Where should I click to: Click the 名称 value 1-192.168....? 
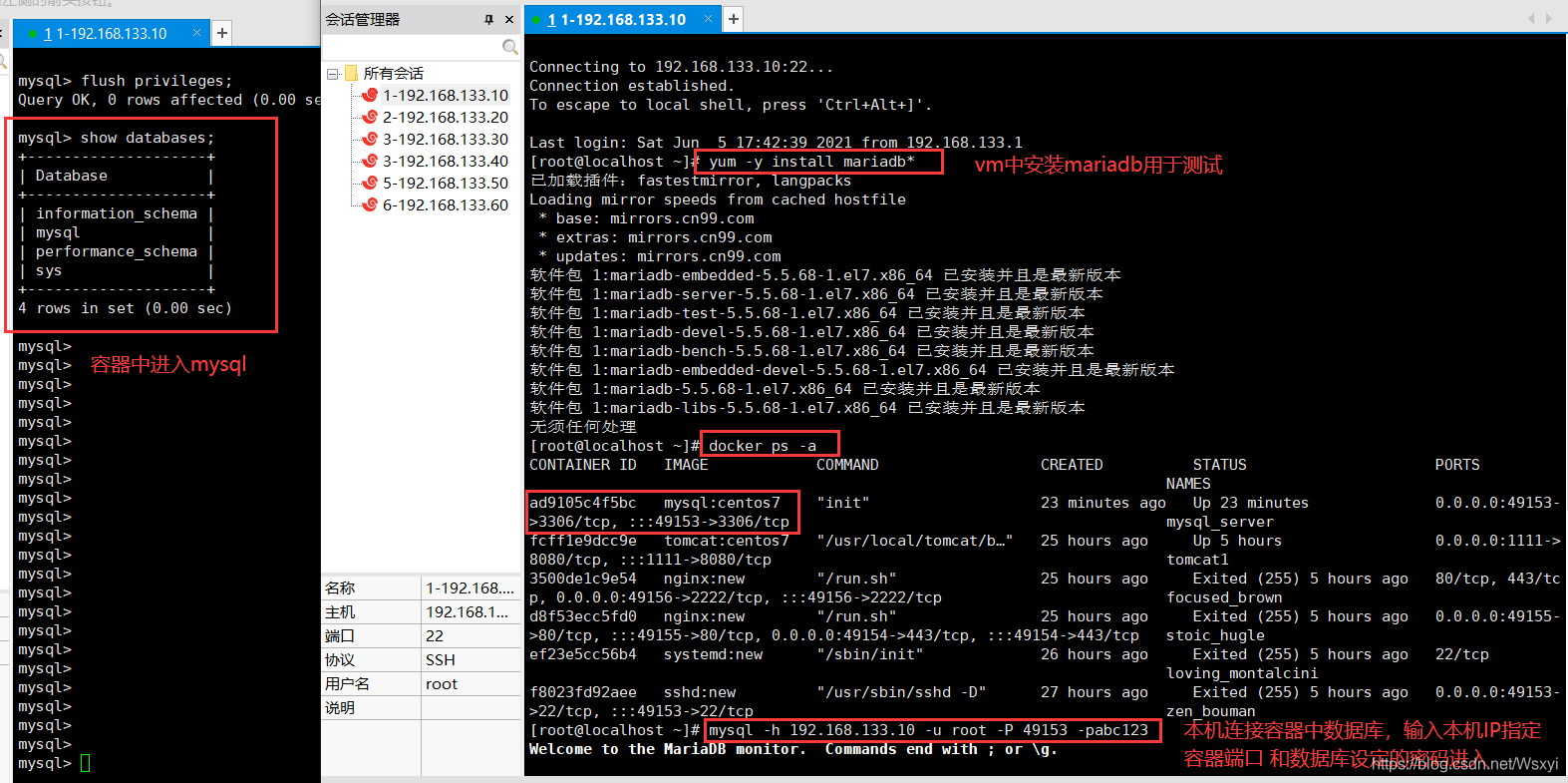click(470, 587)
